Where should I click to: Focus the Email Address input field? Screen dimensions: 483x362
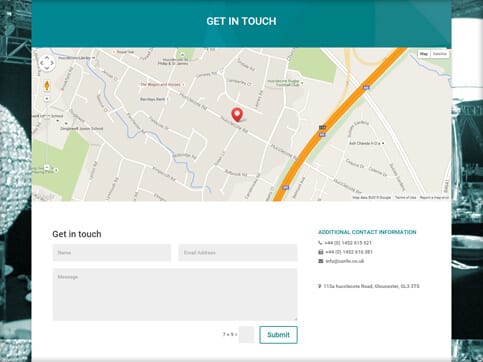coord(238,253)
